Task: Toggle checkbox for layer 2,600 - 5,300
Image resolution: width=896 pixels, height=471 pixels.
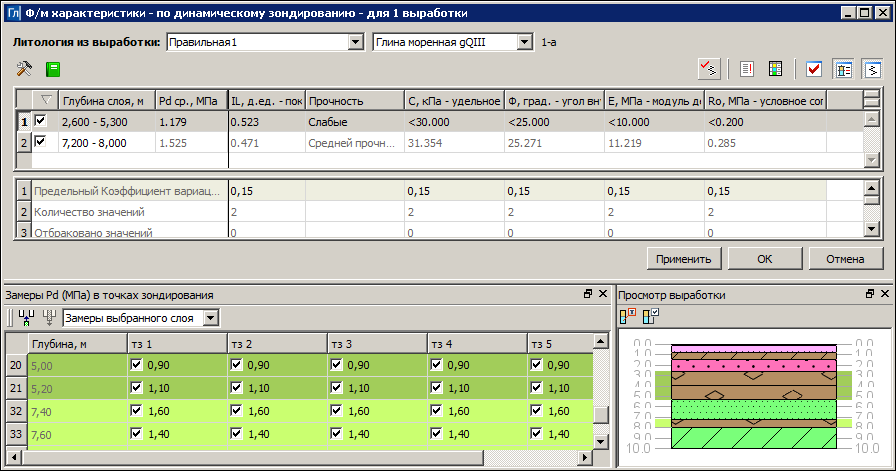Action: coord(40,121)
